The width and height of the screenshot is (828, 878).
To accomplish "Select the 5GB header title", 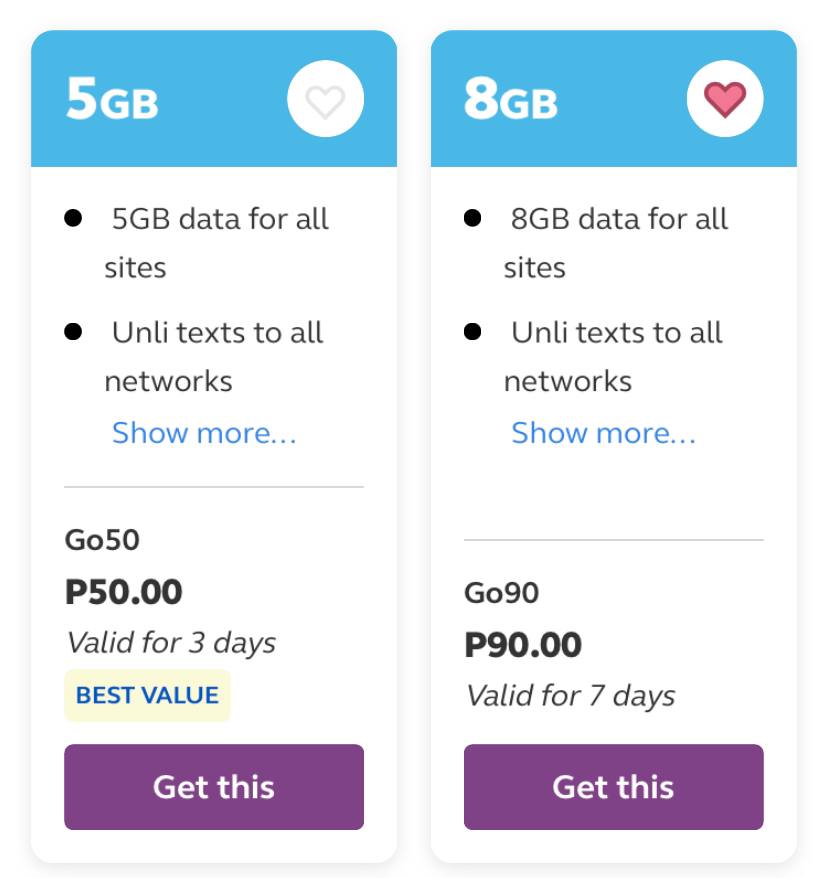I will pyautogui.click(x=112, y=99).
